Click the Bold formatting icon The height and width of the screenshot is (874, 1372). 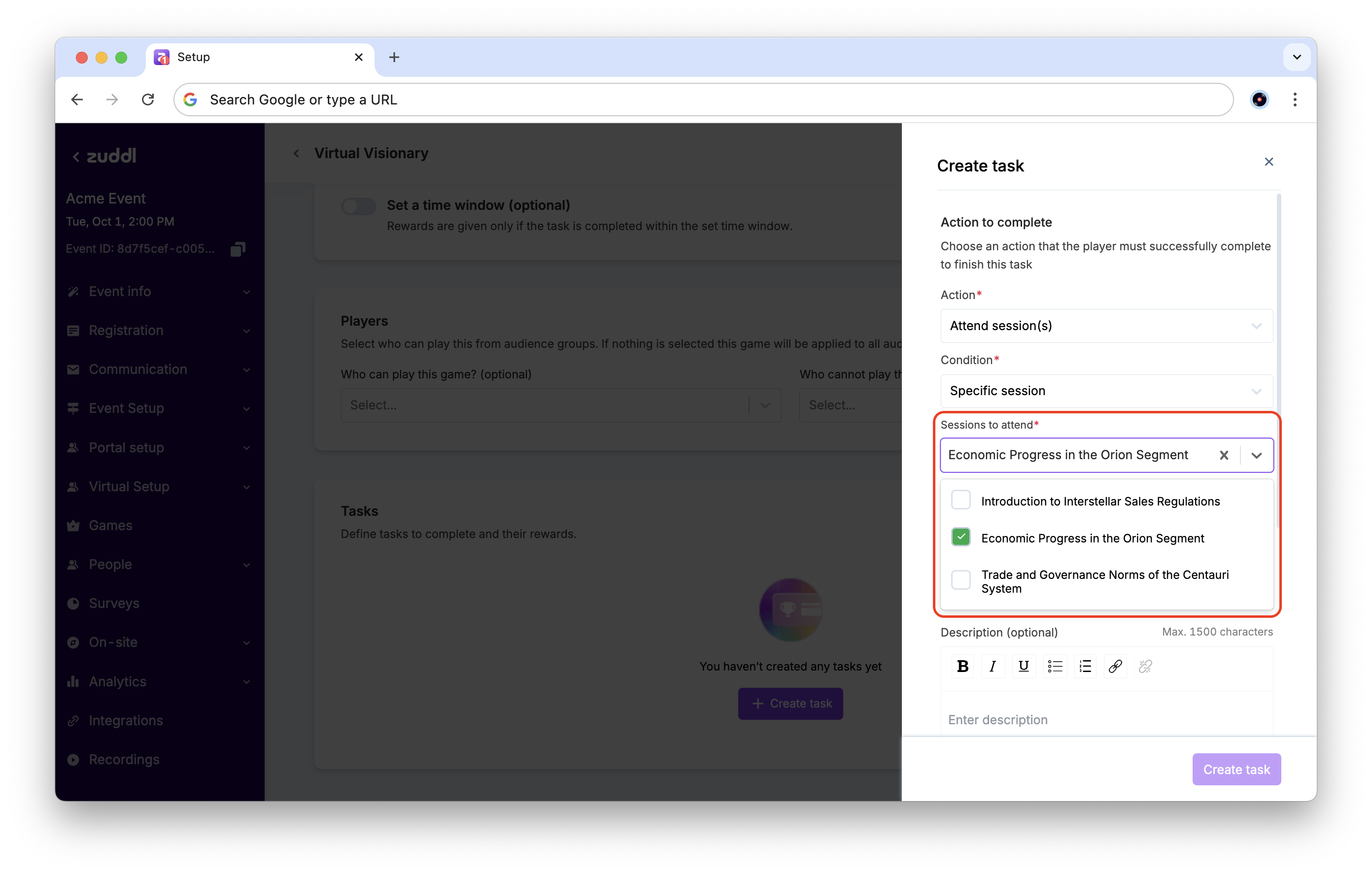(x=962, y=666)
